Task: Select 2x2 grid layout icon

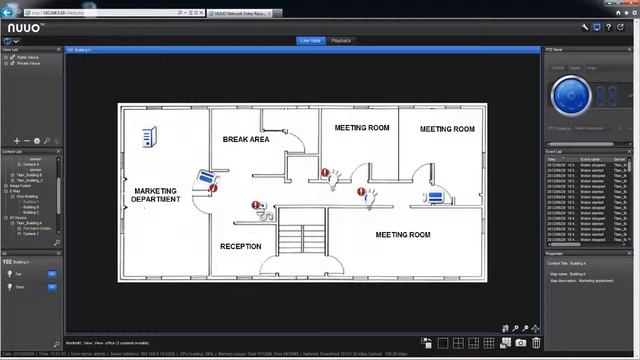Action: click(x=458, y=343)
